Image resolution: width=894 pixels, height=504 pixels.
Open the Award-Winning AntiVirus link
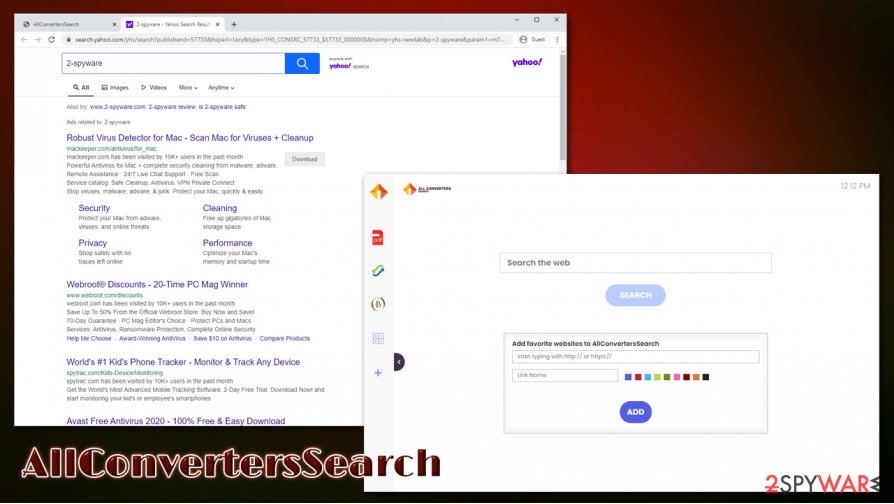coord(152,339)
